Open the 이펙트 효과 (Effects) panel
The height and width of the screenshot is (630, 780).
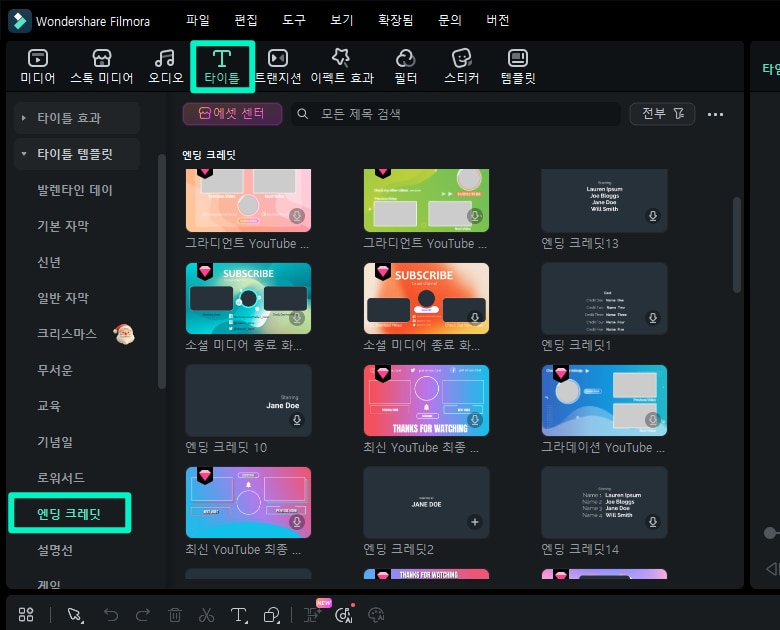pyautogui.click(x=342, y=66)
